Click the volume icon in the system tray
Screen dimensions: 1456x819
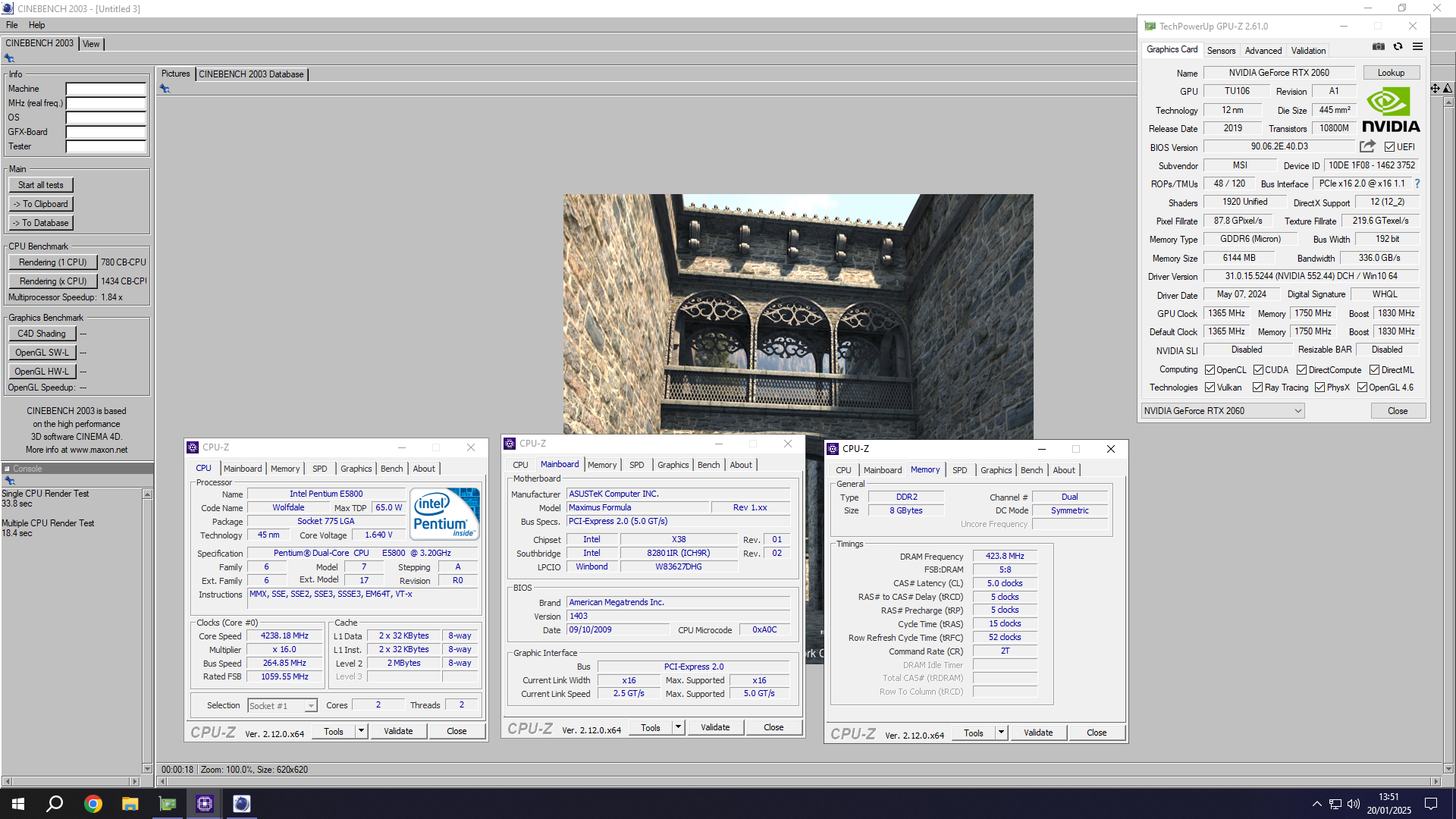click(1354, 804)
